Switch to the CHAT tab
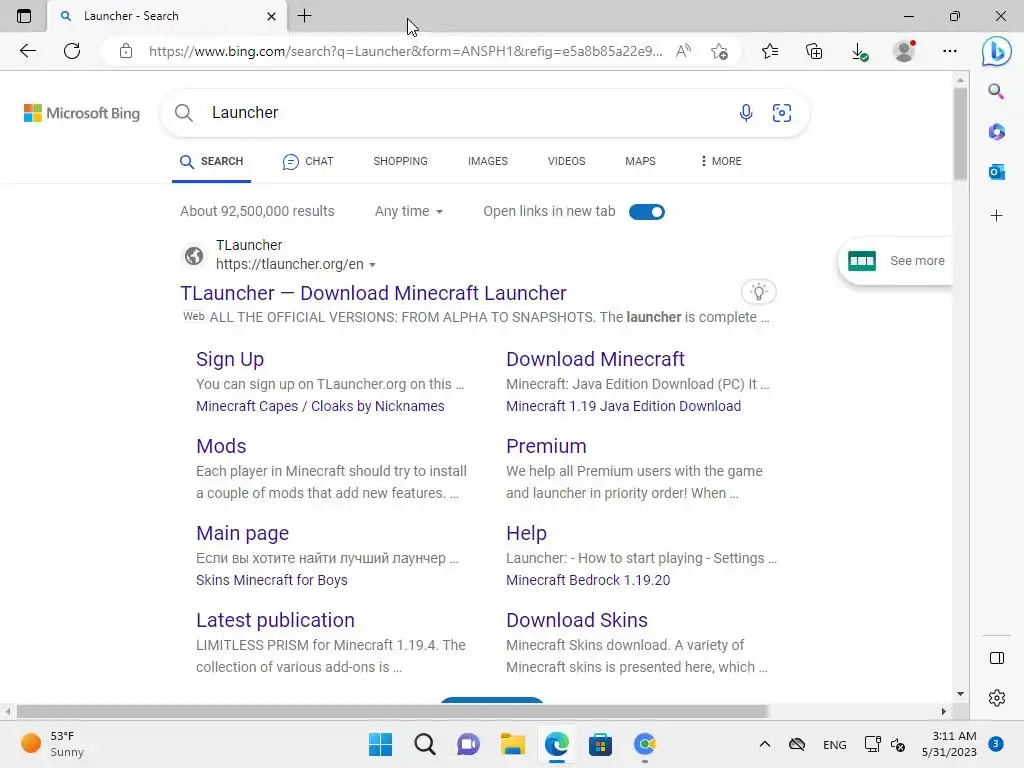 tap(308, 161)
